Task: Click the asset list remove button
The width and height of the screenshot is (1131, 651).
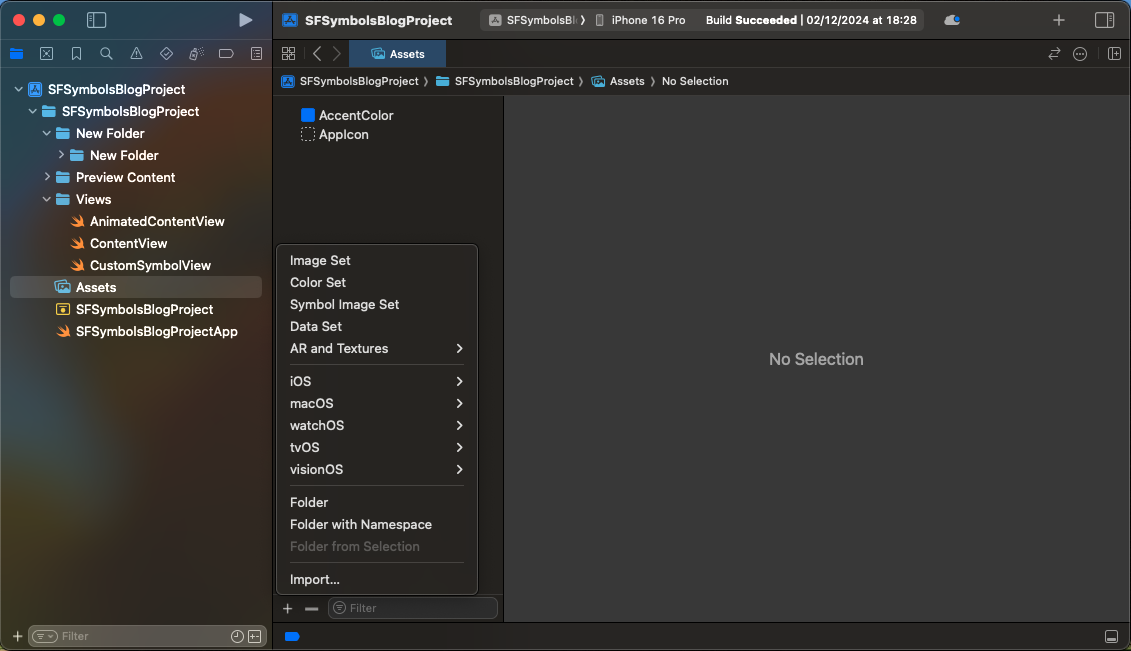Action: point(312,608)
